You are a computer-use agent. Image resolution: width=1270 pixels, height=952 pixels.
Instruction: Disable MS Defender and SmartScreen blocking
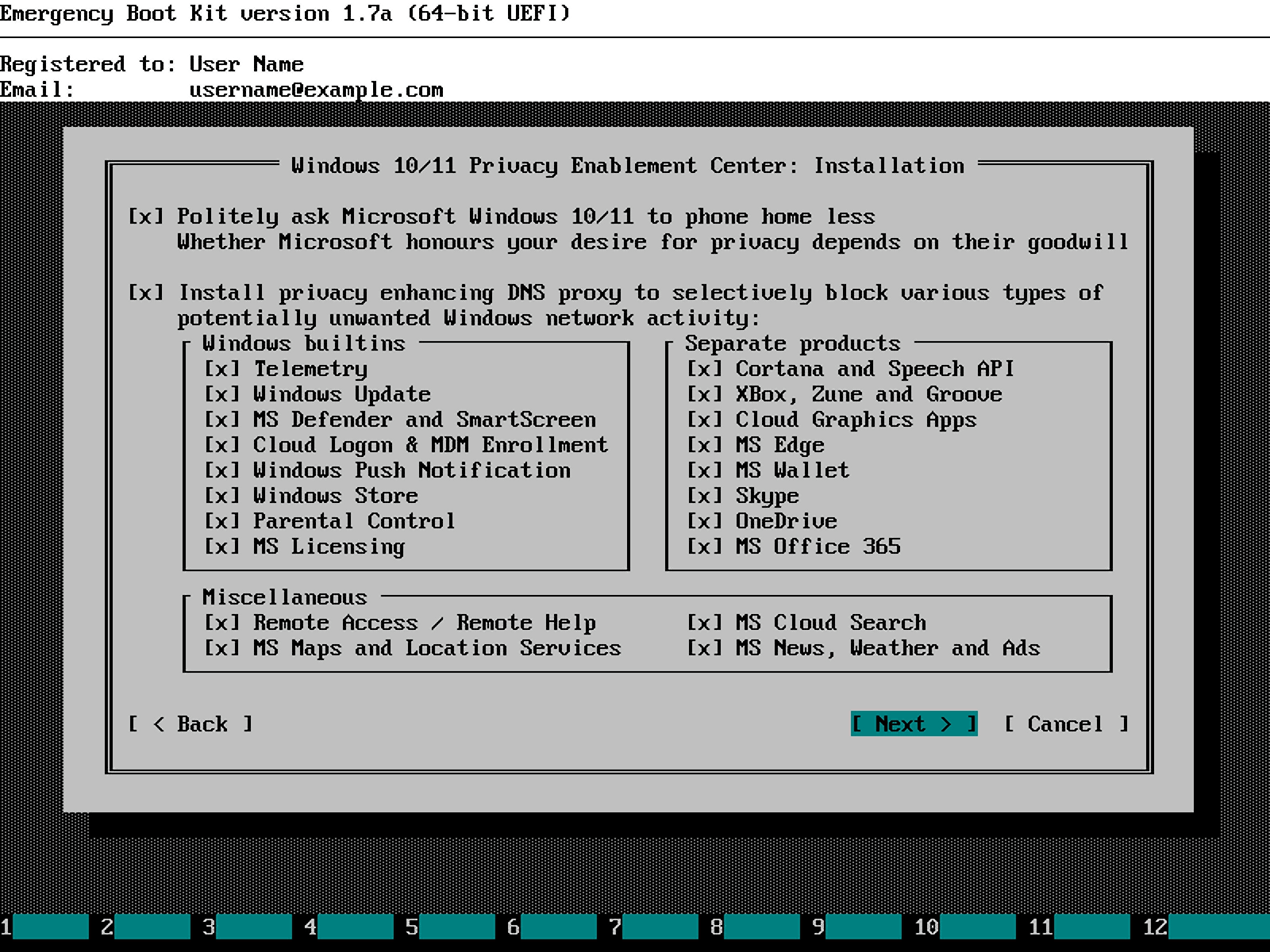pos(222,420)
